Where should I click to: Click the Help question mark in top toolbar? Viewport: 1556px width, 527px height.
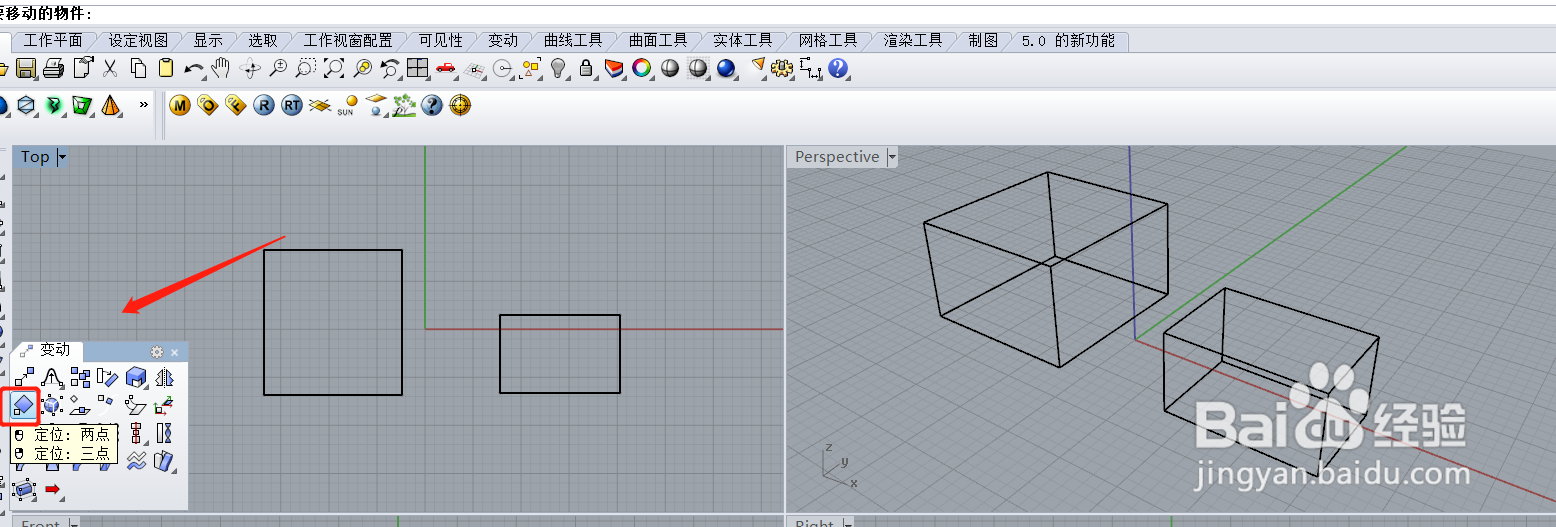[838, 68]
